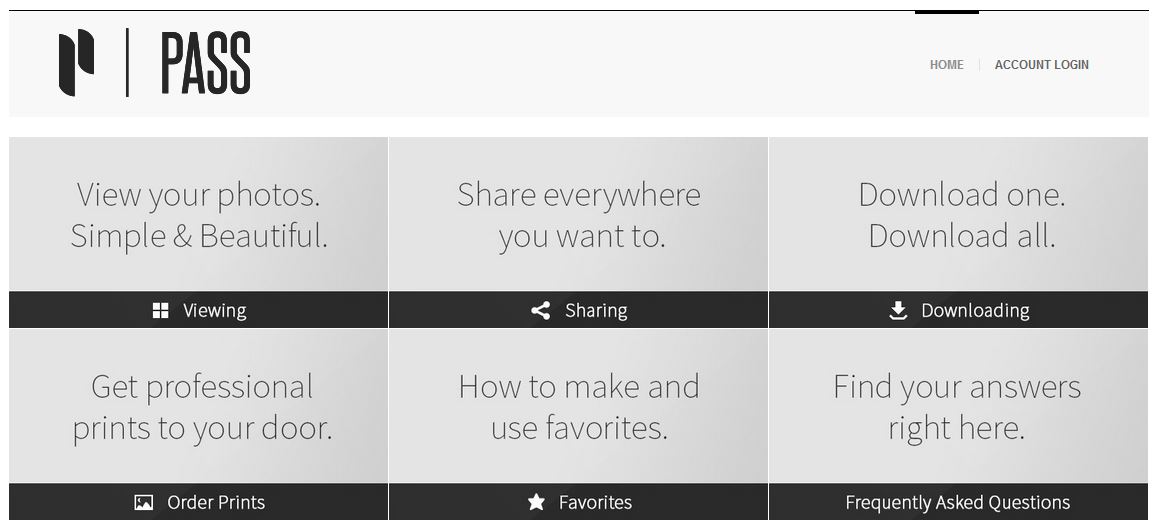
Task: Click the picture icon beside Order Prints
Action: click(x=144, y=503)
